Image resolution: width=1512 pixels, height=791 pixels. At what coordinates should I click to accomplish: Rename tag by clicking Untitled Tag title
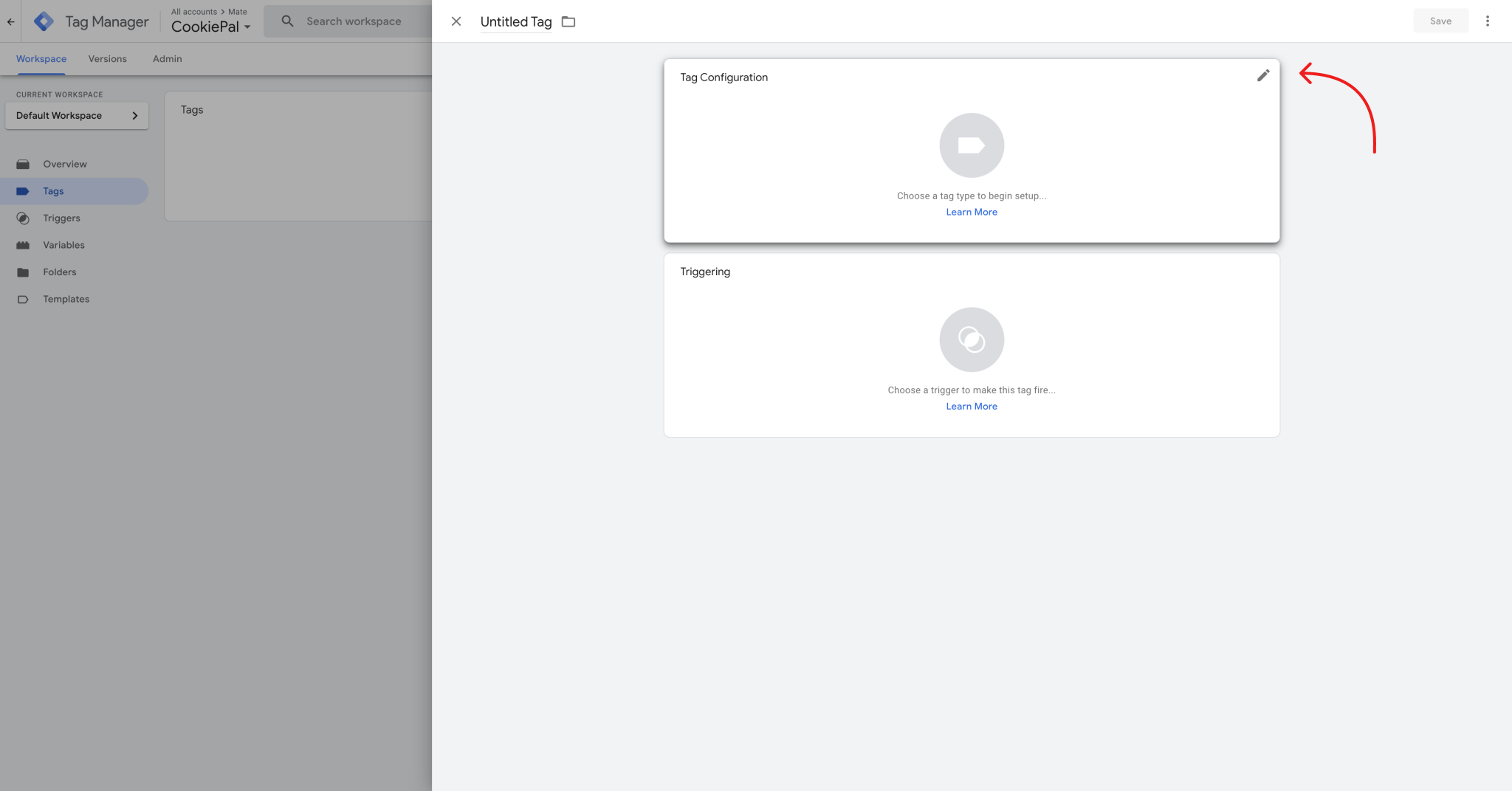pos(516,22)
